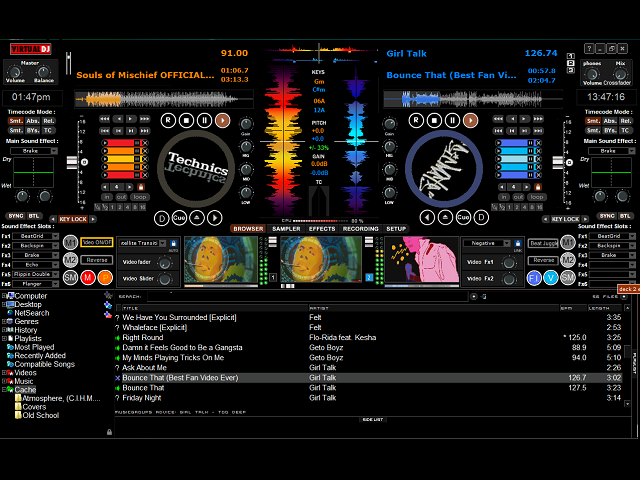The image size is (640, 480).
Task: Click the D button on right deck
Action: click(481, 218)
